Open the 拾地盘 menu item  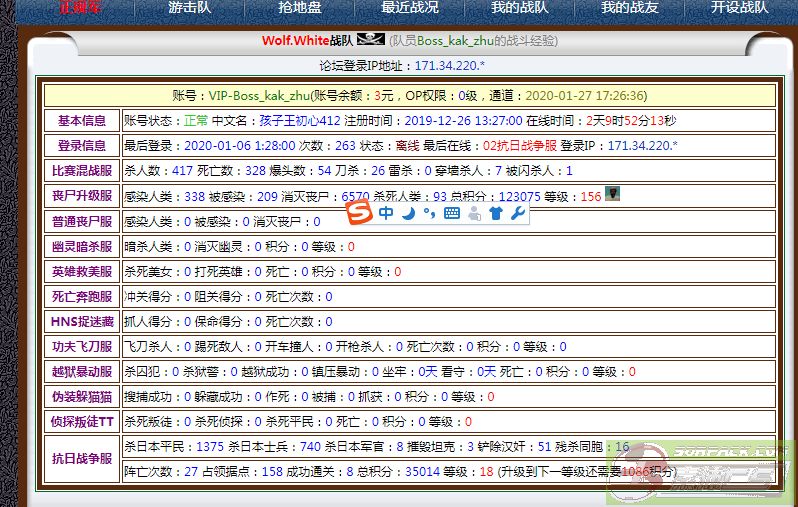299,8
